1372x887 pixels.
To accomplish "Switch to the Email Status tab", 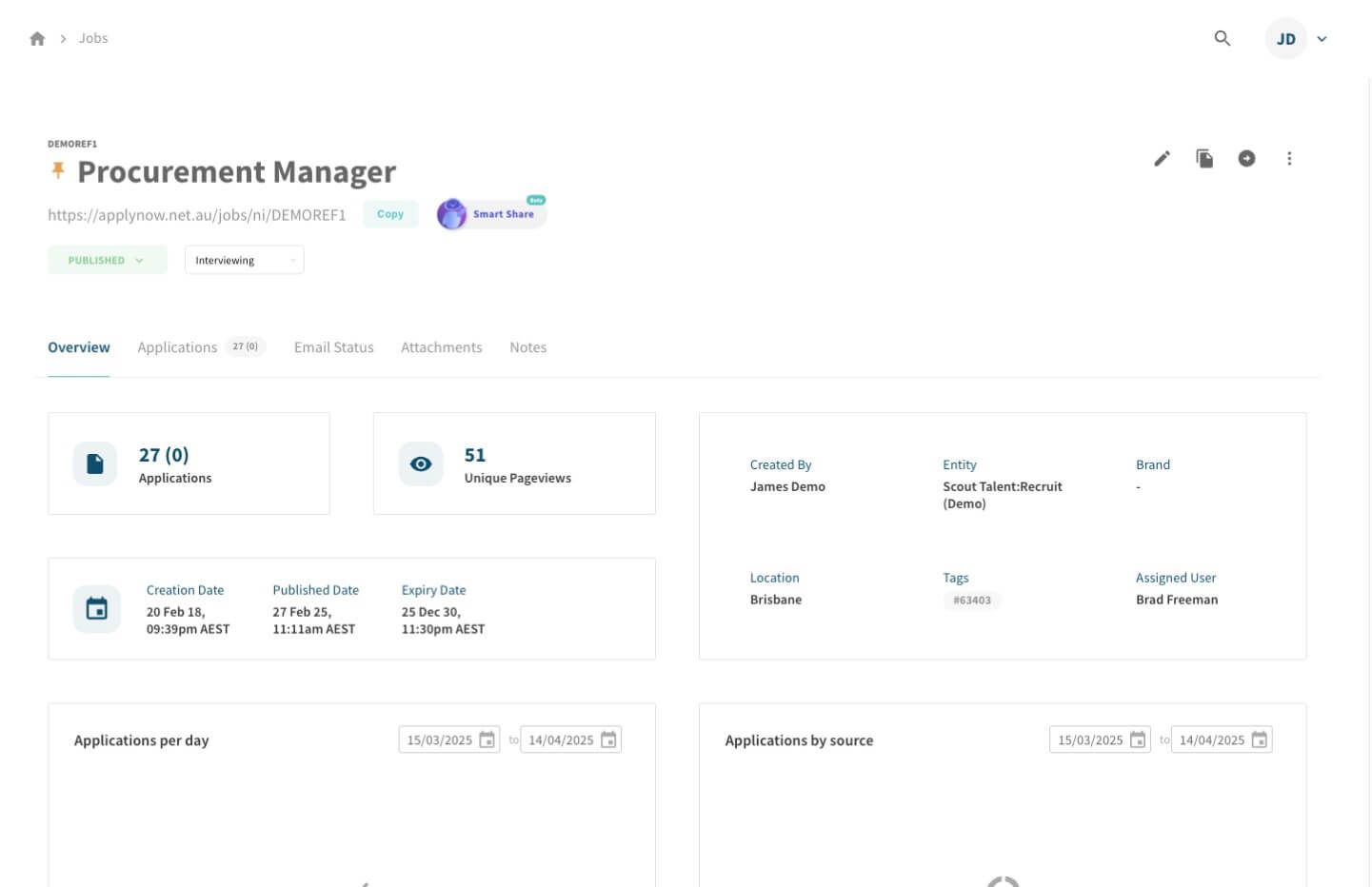I will point(333,347).
